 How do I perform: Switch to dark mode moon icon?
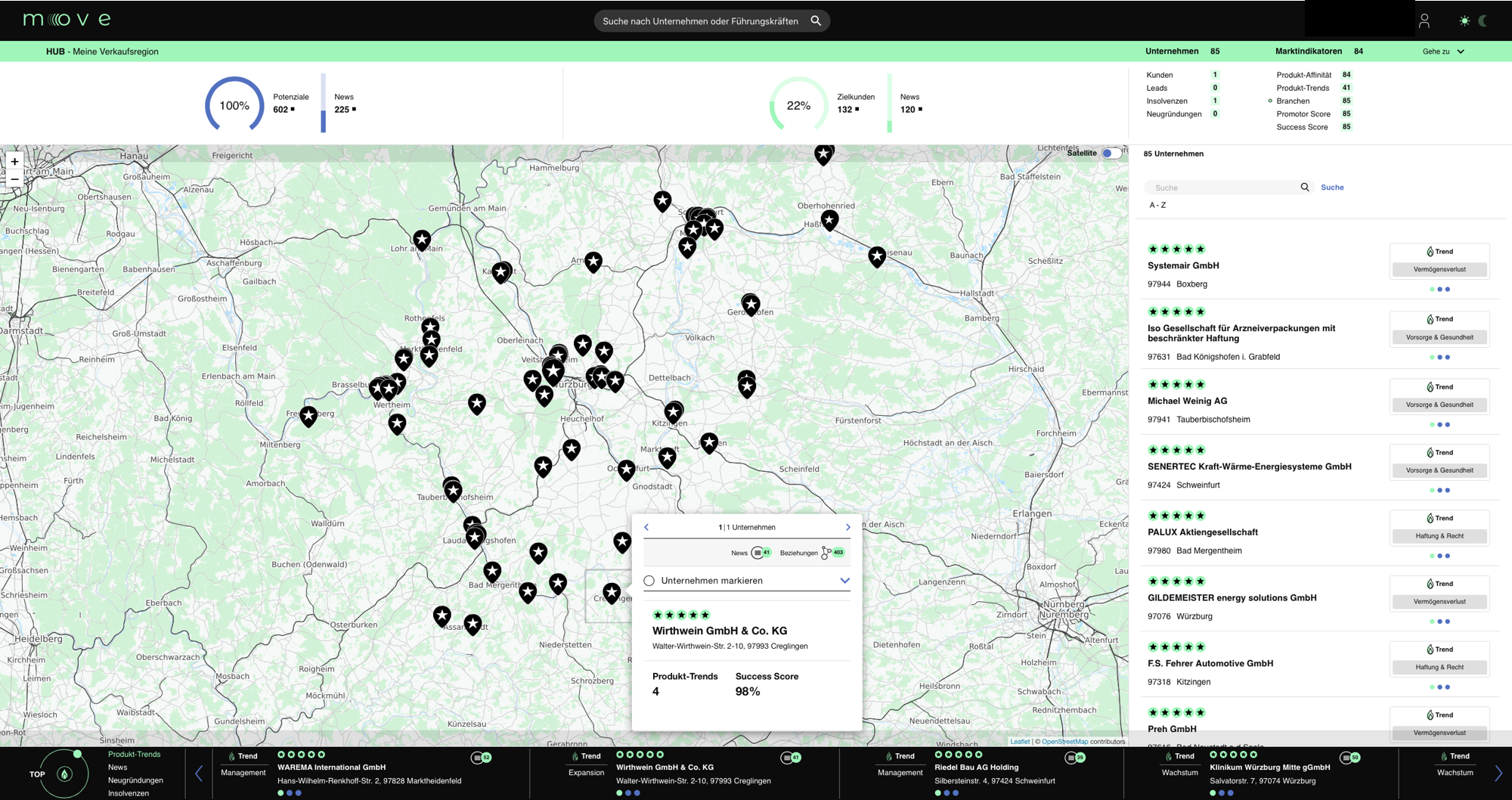1483,21
